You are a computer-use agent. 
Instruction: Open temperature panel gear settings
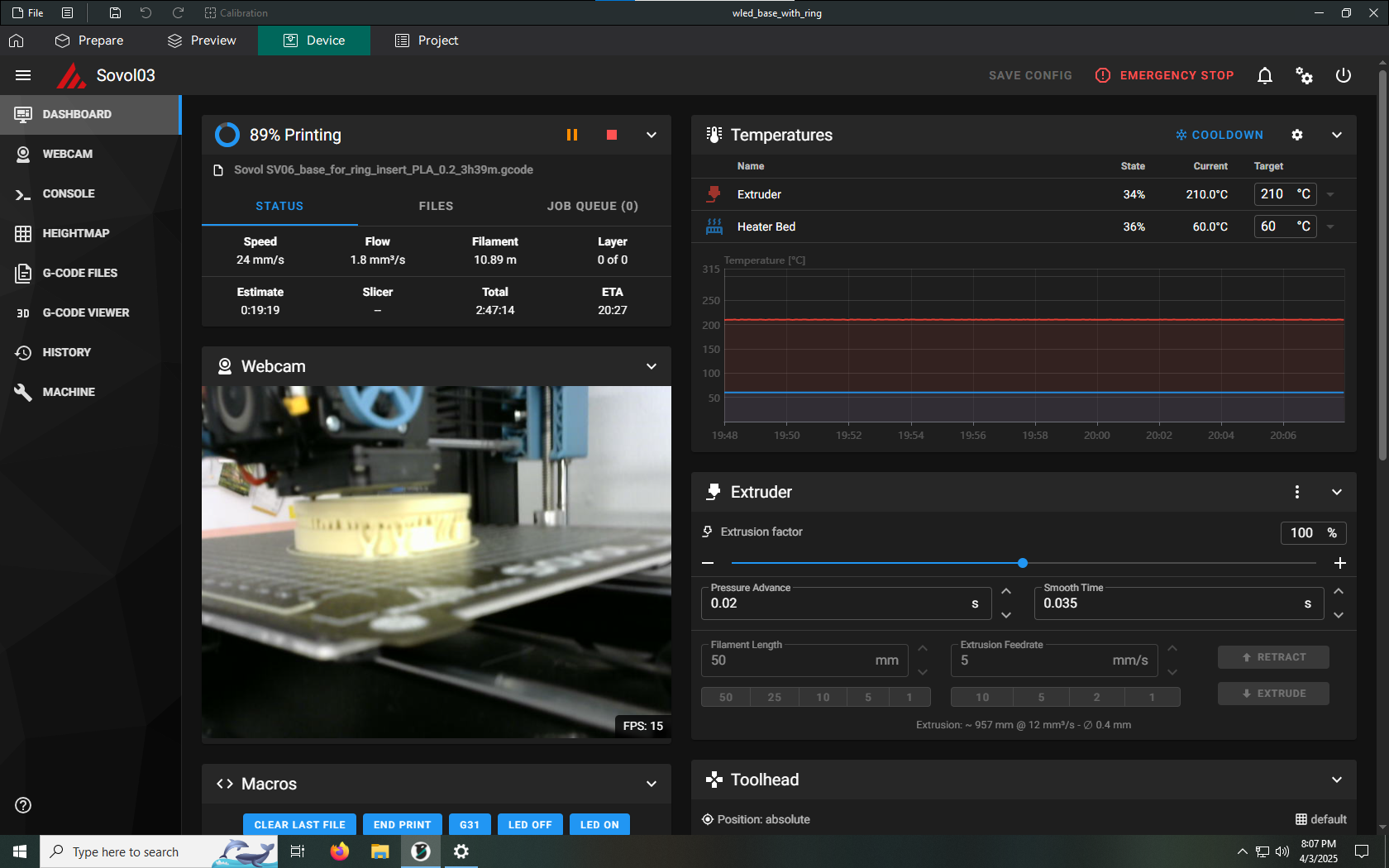(1297, 135)
